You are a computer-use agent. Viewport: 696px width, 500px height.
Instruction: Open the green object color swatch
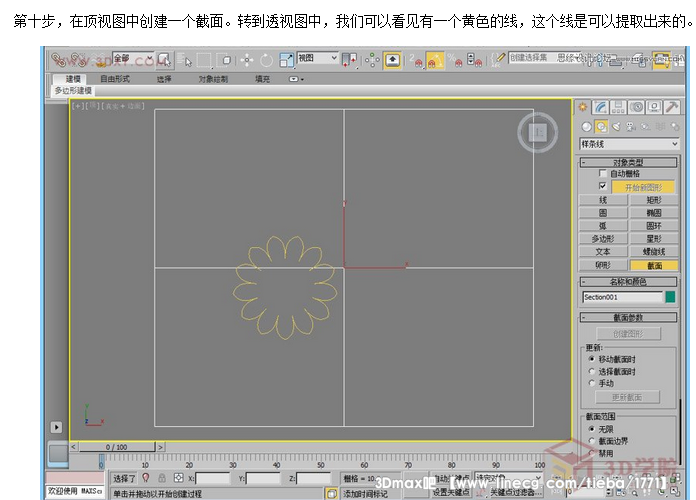click(x=670, y=297)
